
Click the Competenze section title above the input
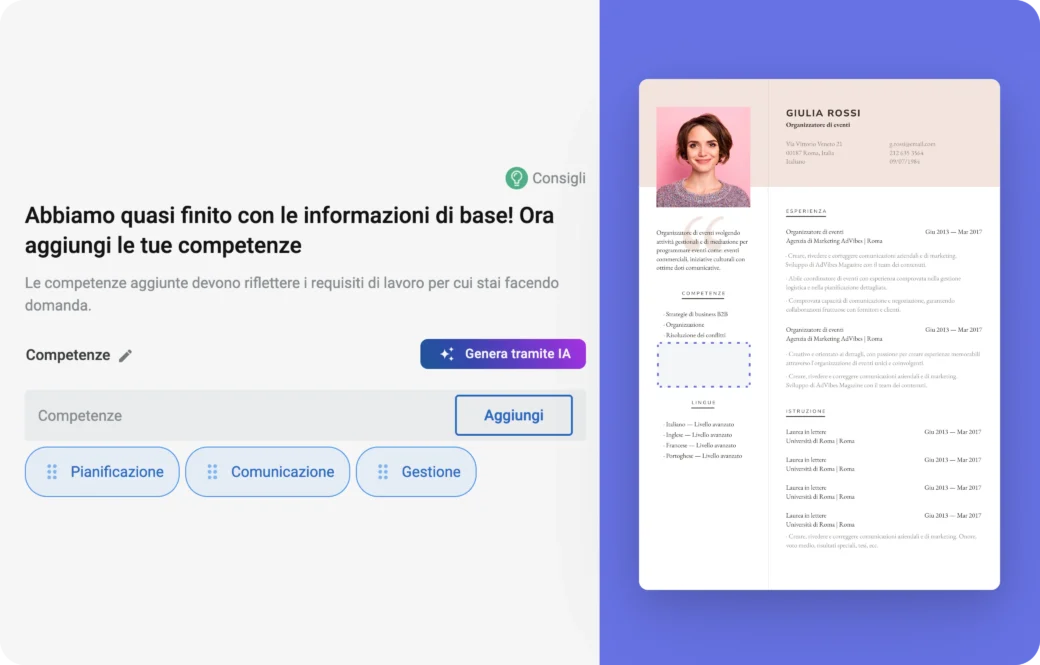(x=67, y=355)
